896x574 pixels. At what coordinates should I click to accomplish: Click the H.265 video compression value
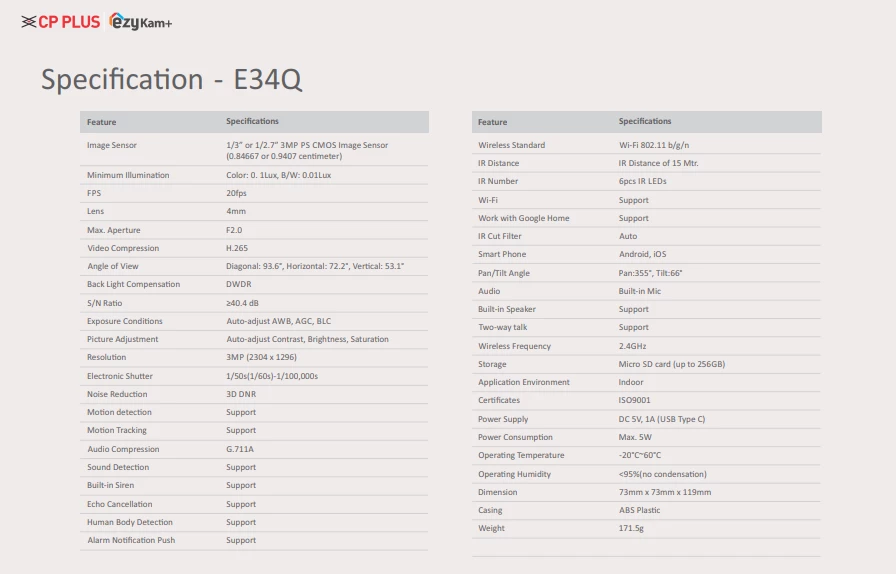coord(237,248)
